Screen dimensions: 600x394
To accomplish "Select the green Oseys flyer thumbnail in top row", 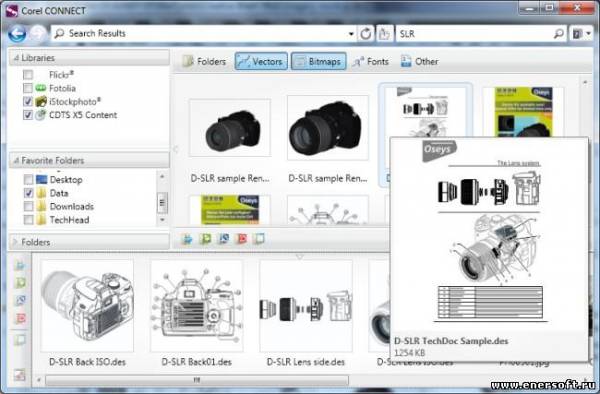I will [523, 112].
